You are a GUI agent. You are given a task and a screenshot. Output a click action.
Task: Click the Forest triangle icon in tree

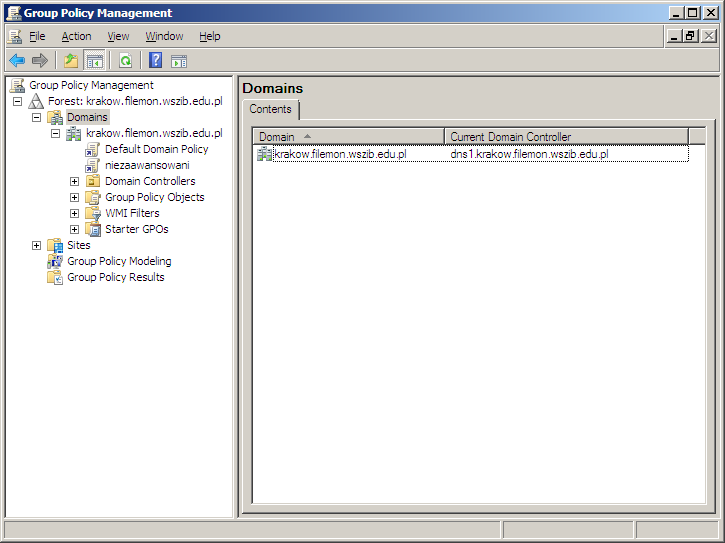(36, 101)
